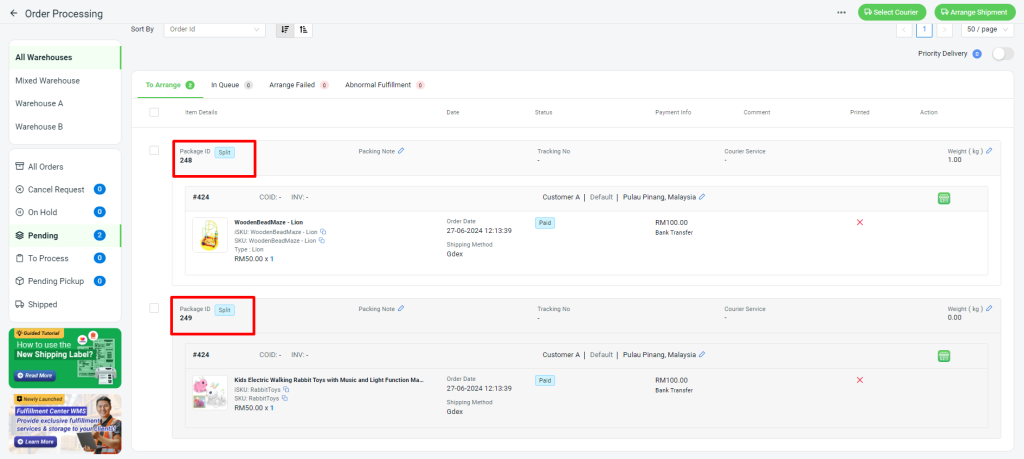The height and width of the screenshot is (459, 1024).
Task: Click the ascending sort order icon
Action: coord(303,29)
